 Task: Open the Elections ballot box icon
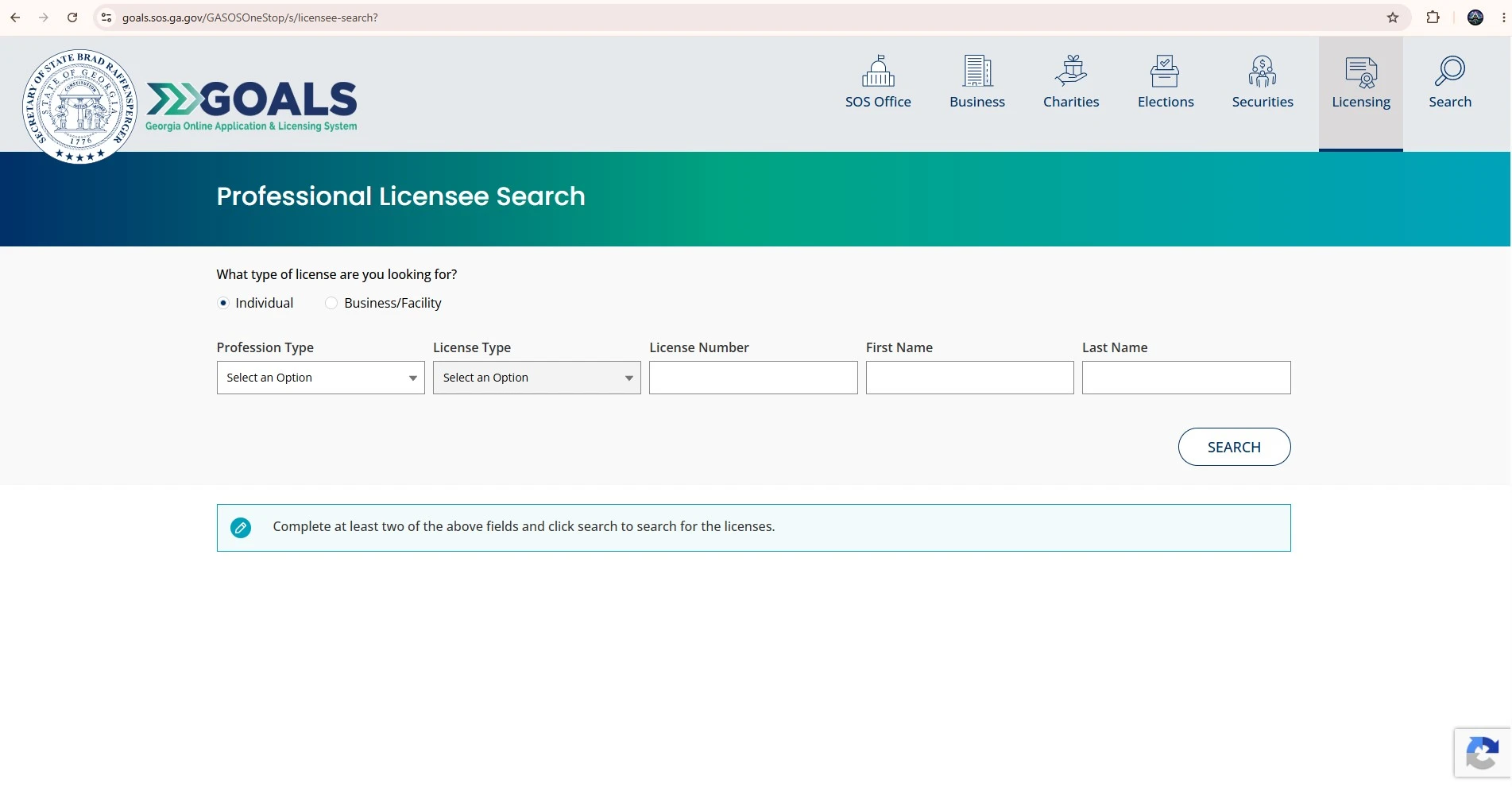[x=1165, y=71]
